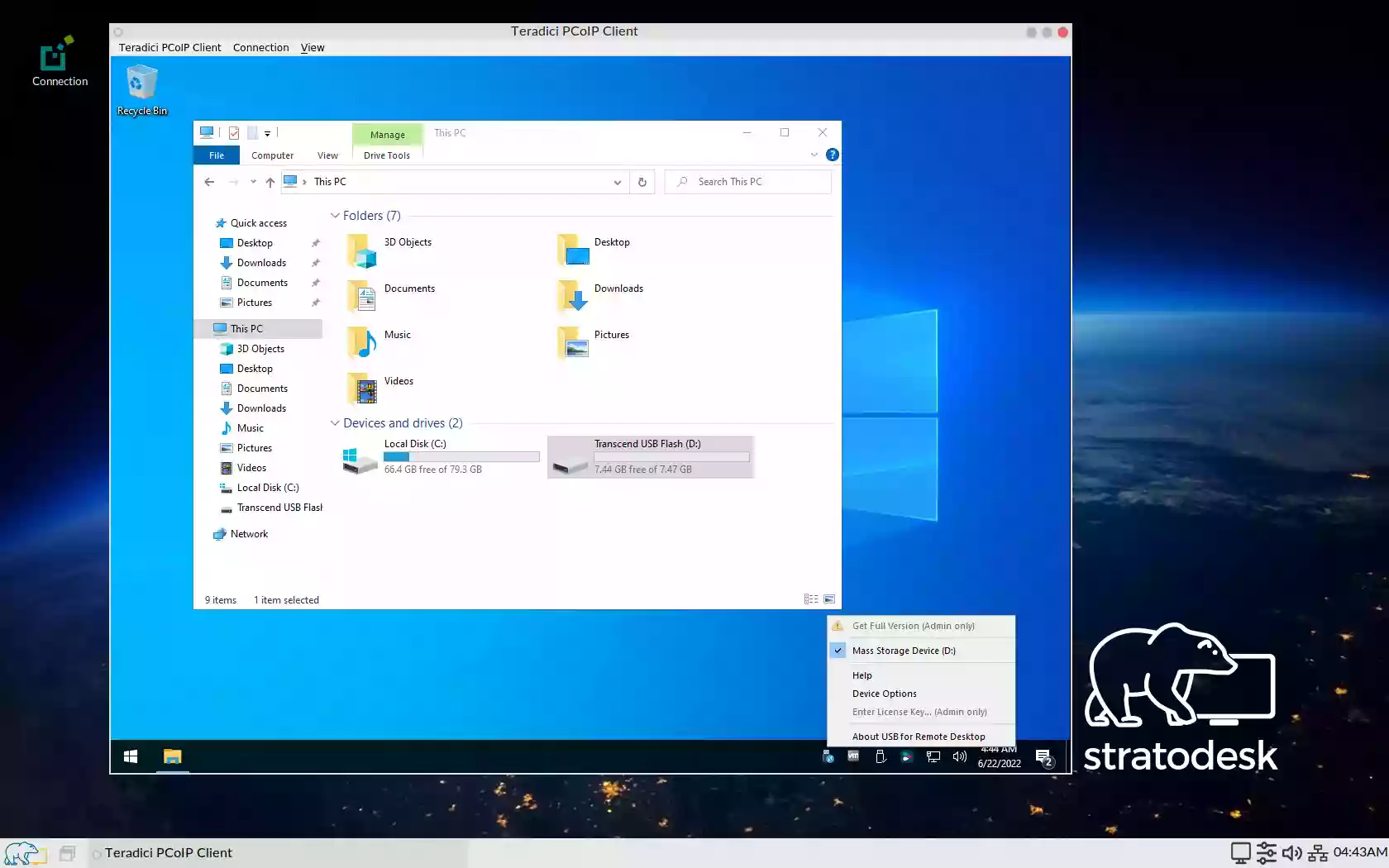Click the taskbar volume speaker icon
1389x868 pixels.
point(959,756)
